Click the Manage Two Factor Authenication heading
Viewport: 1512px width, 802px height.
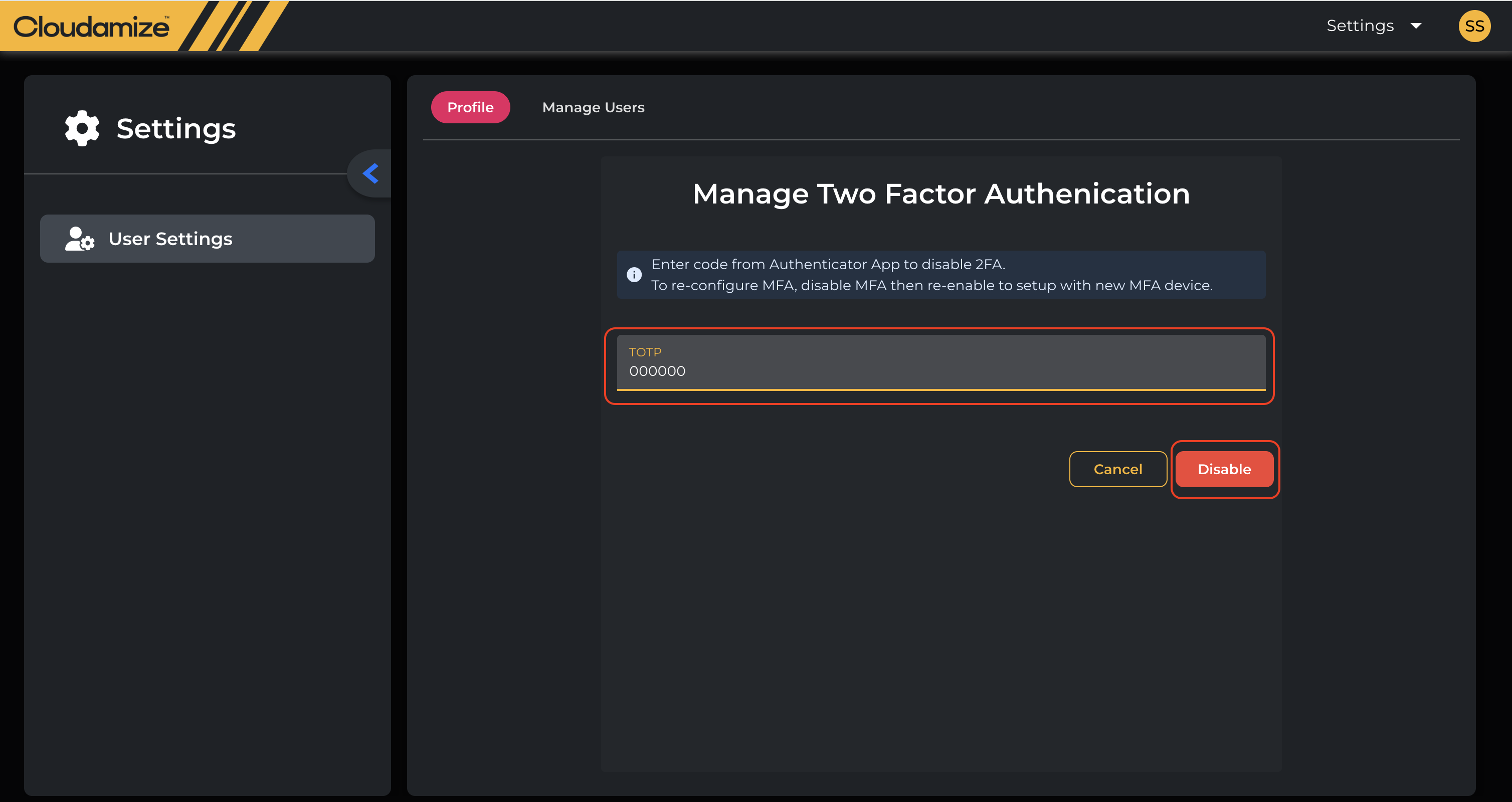[x=941, y=193]
